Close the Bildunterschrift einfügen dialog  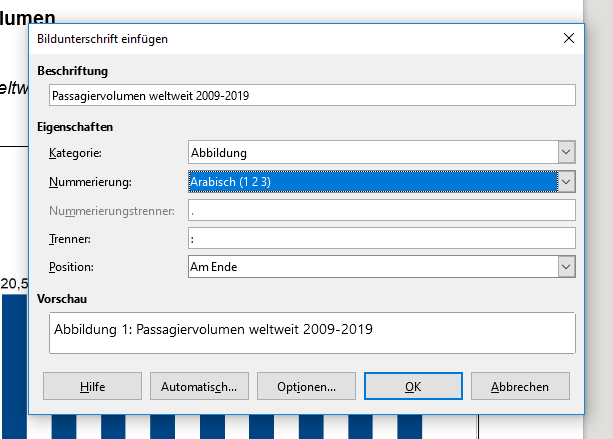(569, 38)
